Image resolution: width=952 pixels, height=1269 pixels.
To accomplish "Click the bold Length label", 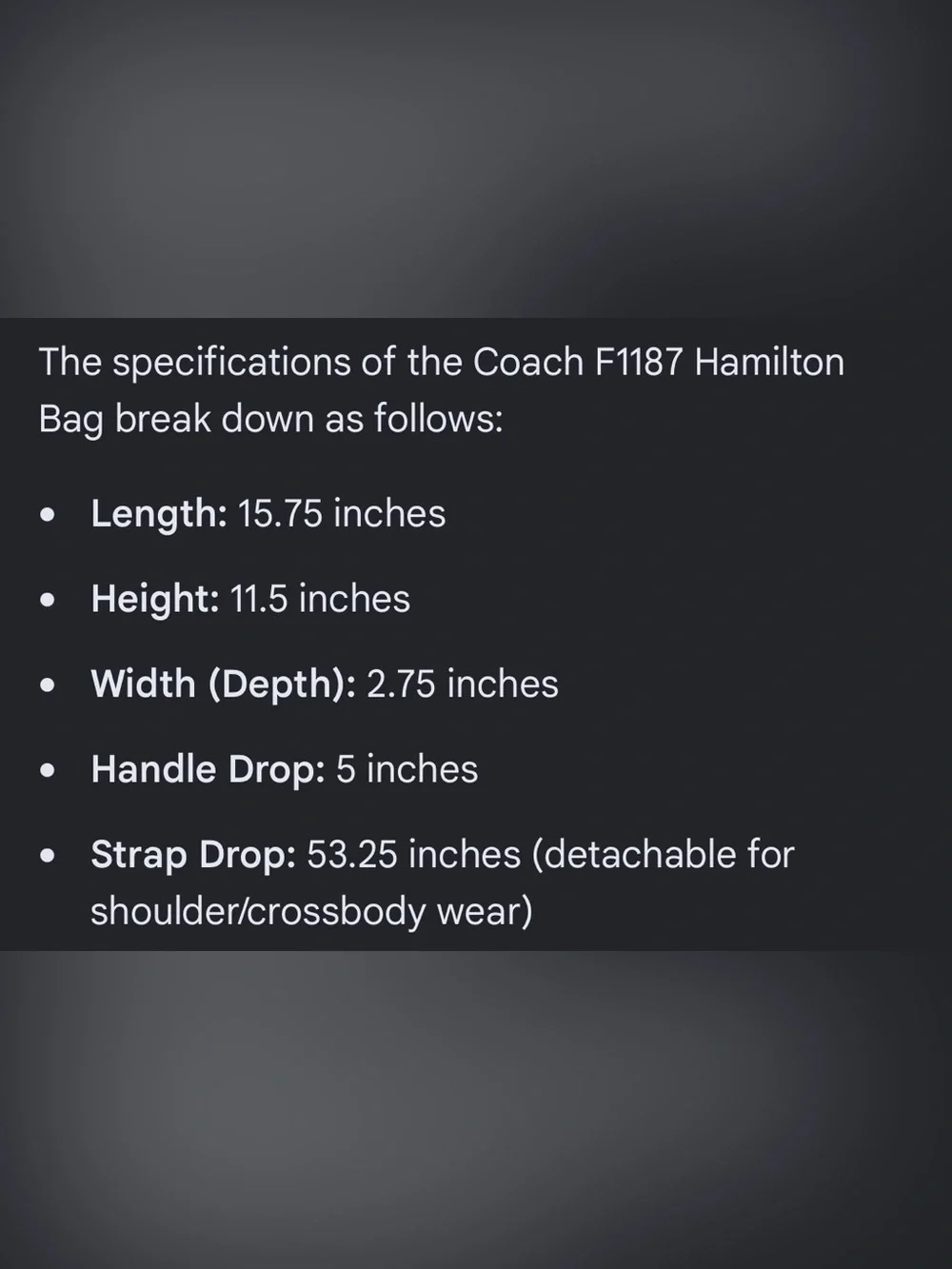I will pyautogui.click(x=158, y=514).
